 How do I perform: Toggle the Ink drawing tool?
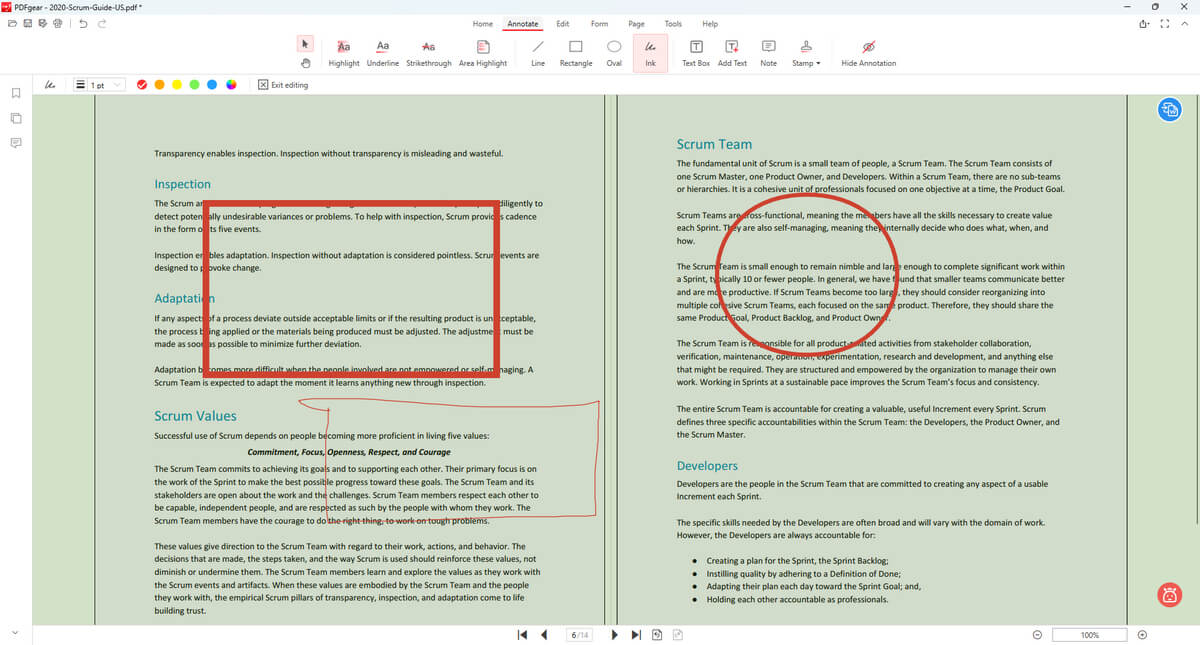(x=650, y=53)
